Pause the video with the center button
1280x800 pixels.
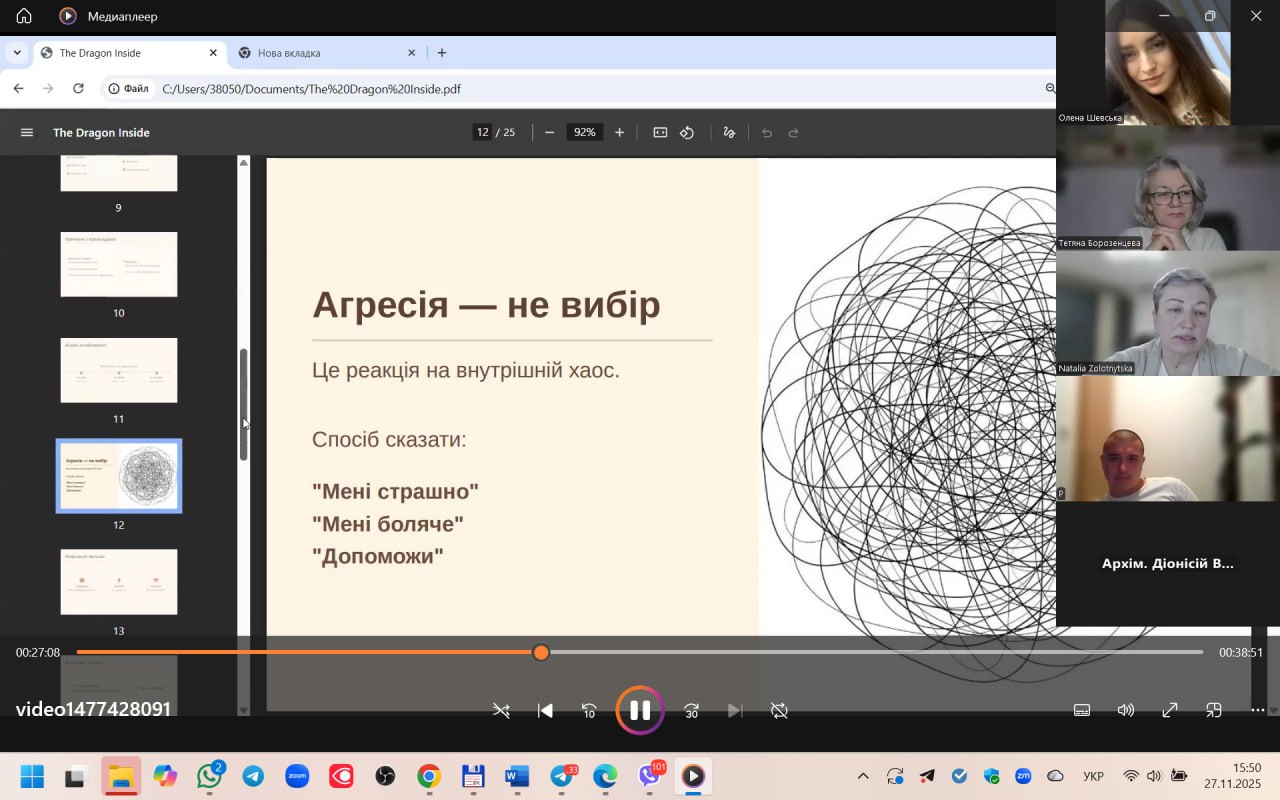640,710
